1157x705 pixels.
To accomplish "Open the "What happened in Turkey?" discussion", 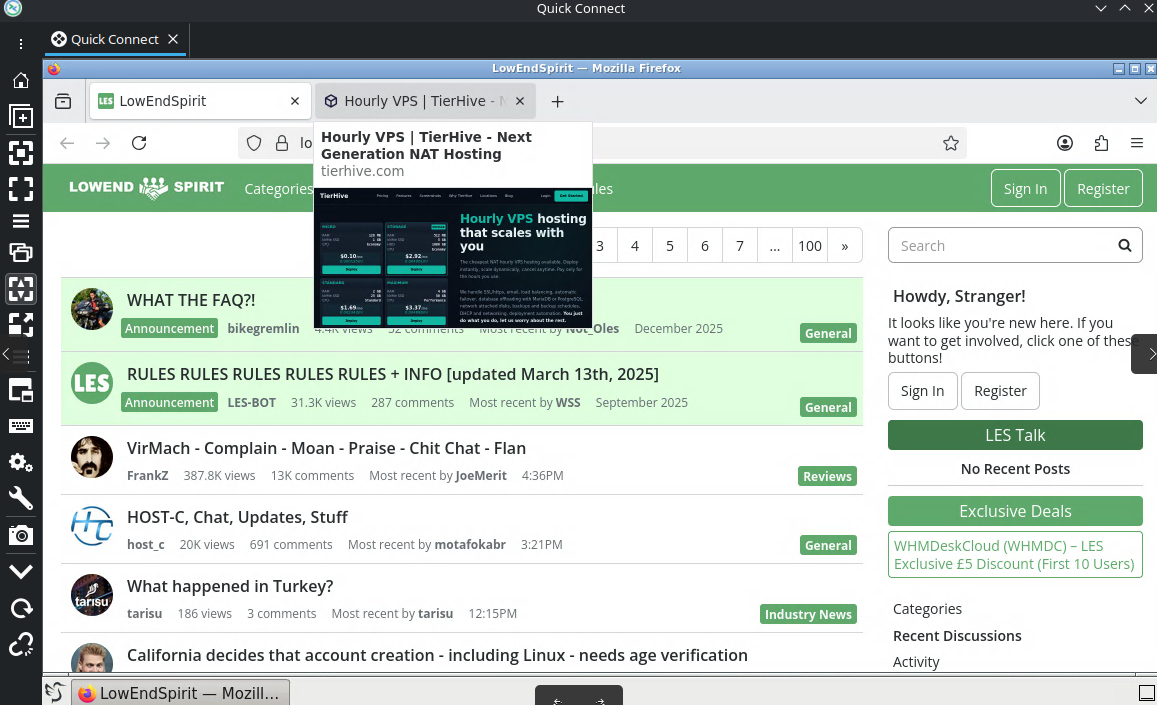I will (230, 586).
